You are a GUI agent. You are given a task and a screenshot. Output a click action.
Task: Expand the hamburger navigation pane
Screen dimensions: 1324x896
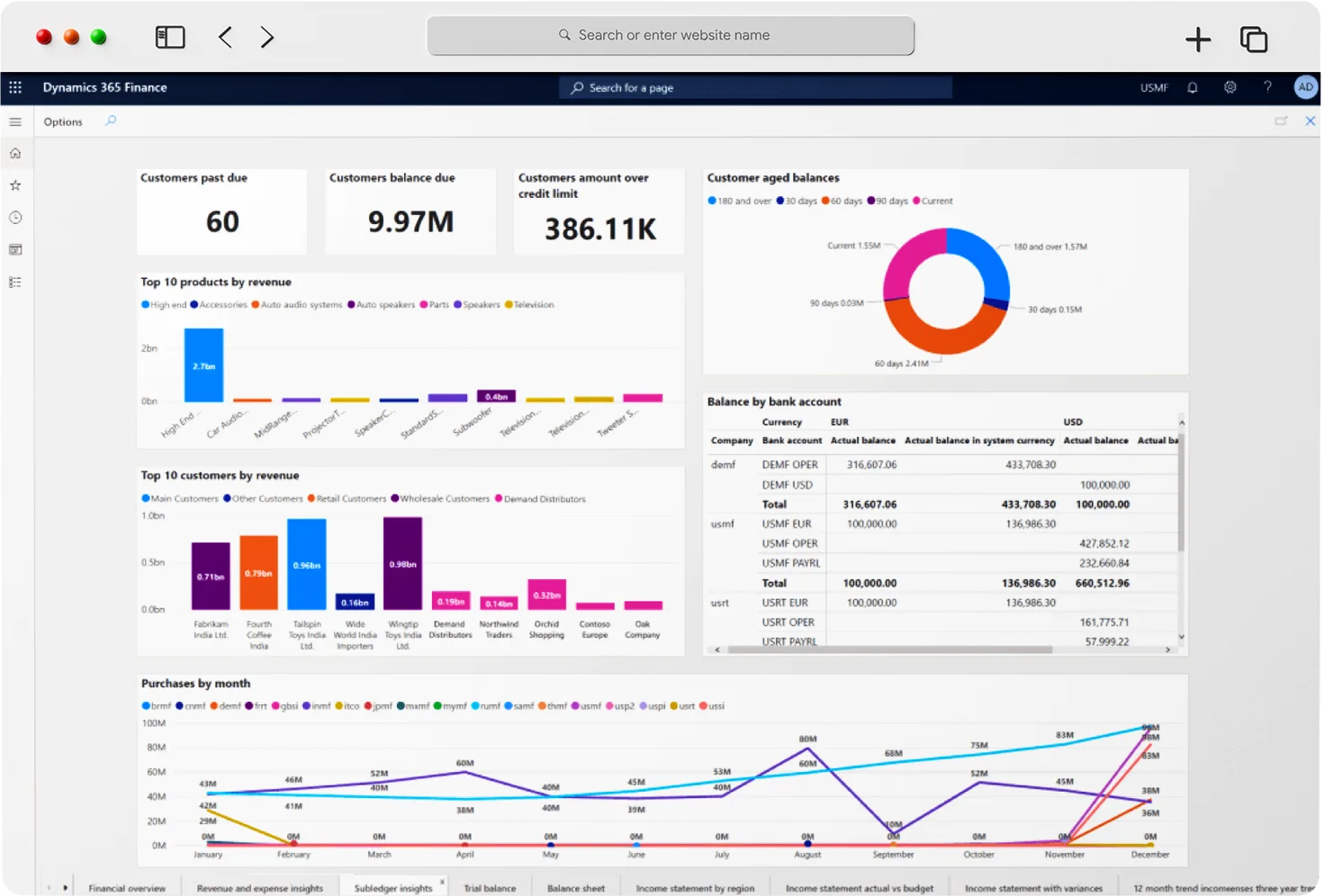click(x=15, y=121)
